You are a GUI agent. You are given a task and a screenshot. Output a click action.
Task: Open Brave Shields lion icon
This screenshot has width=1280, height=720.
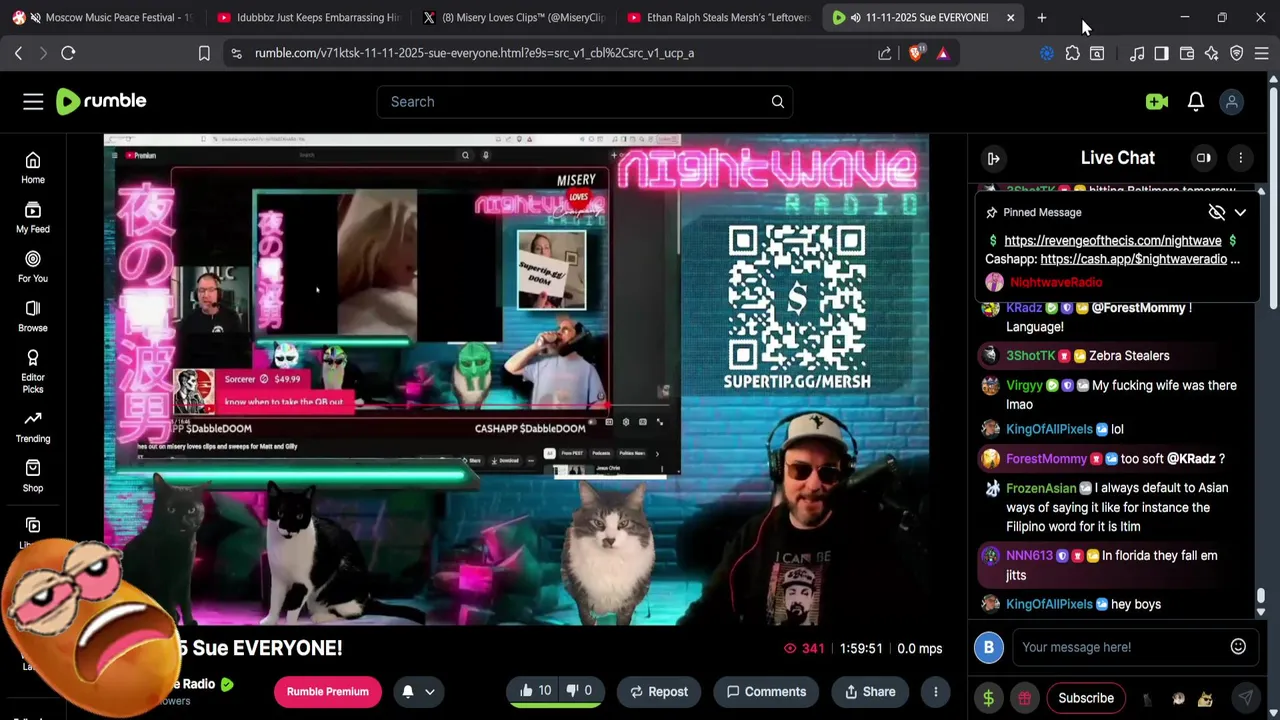click(915, 53)
